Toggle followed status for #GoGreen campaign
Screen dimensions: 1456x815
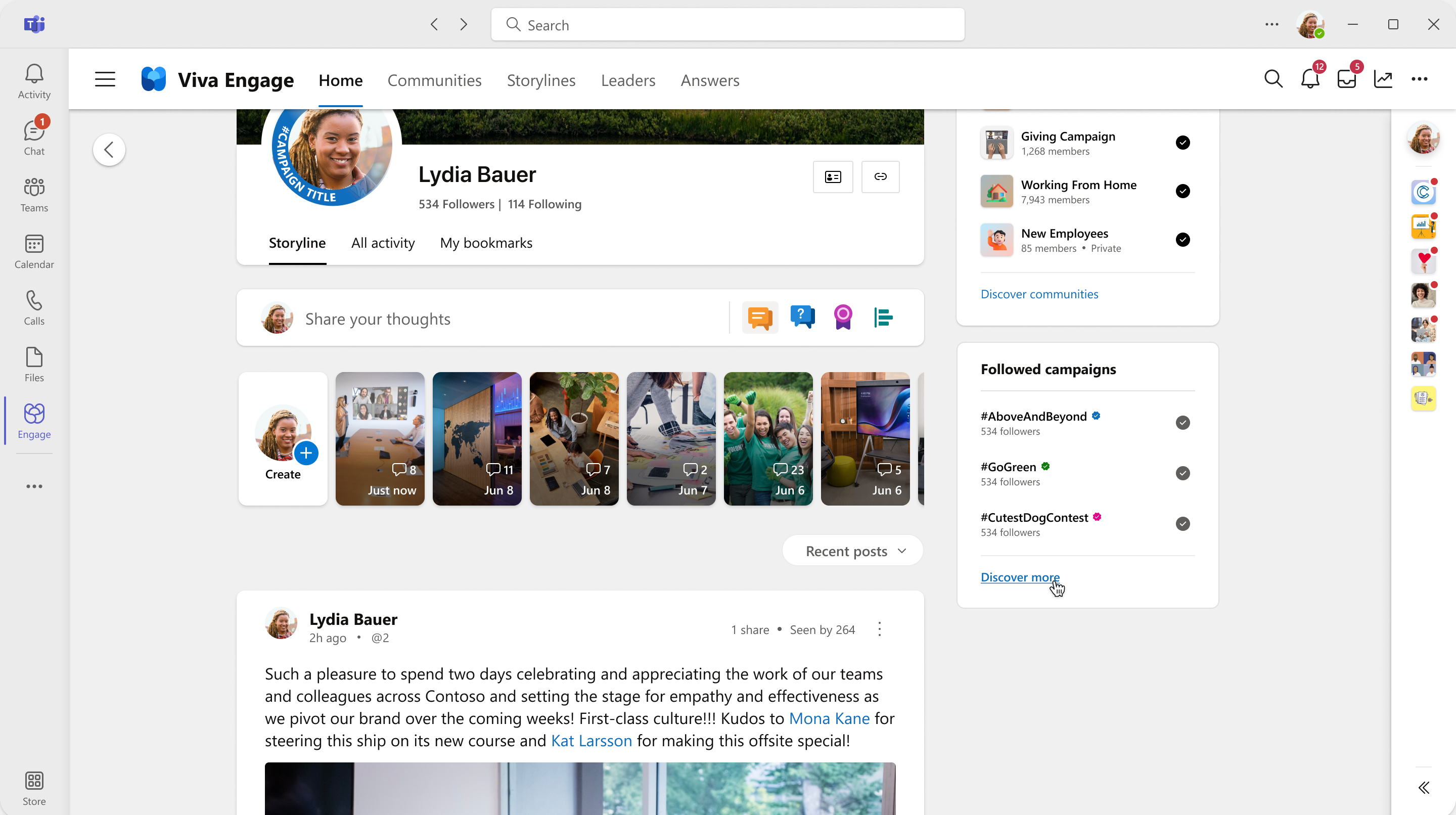coord(1183,473)
